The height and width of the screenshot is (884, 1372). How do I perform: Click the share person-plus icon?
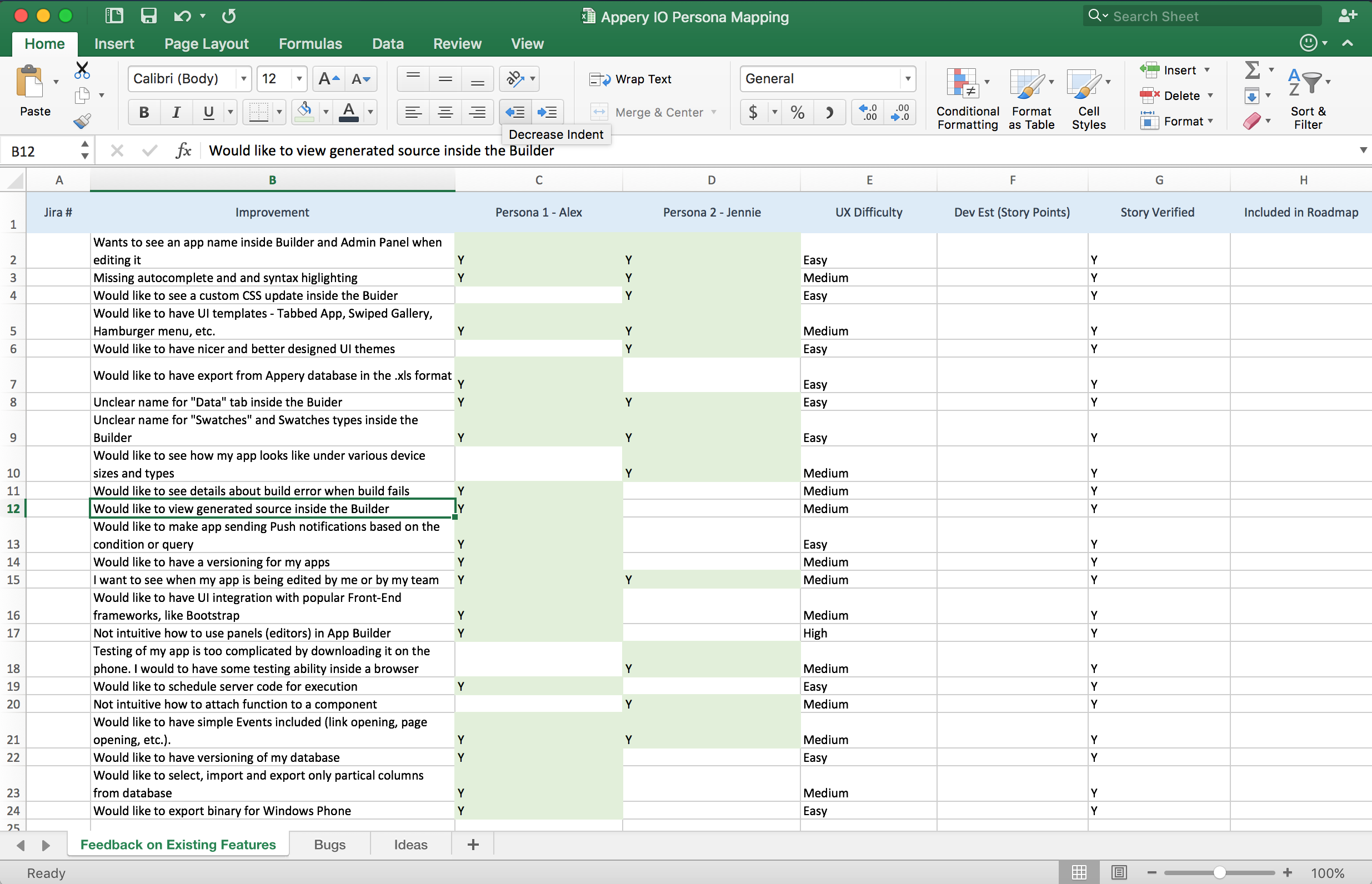point(1347,16)
